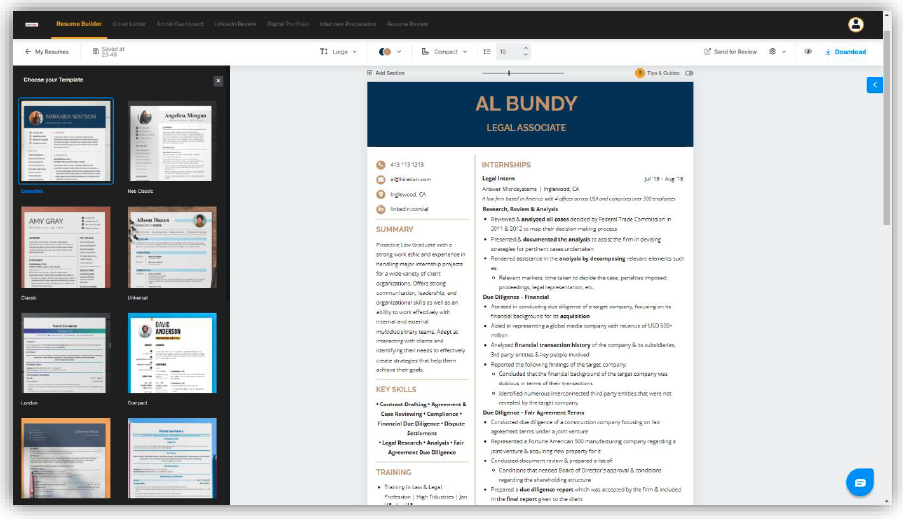Image resolution: width=903 pixels, height=519 pixels.
Task: Click the zoom slider above resume
Action: pos(509,73)
